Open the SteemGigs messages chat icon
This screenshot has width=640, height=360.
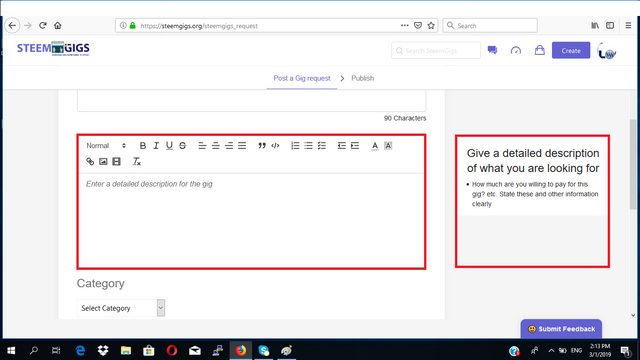tap(492, 50)
